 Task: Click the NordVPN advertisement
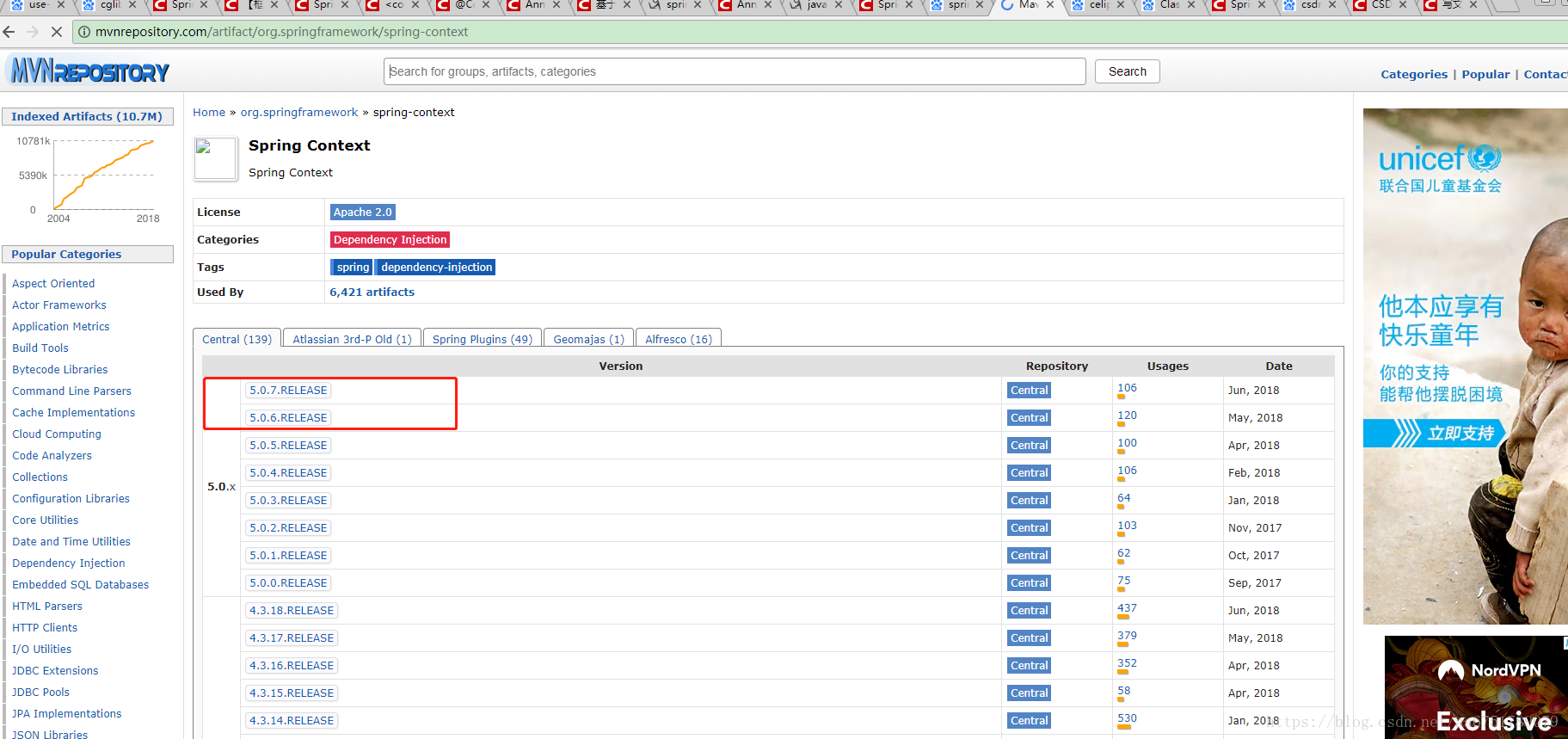click(x=1476, y=687)
